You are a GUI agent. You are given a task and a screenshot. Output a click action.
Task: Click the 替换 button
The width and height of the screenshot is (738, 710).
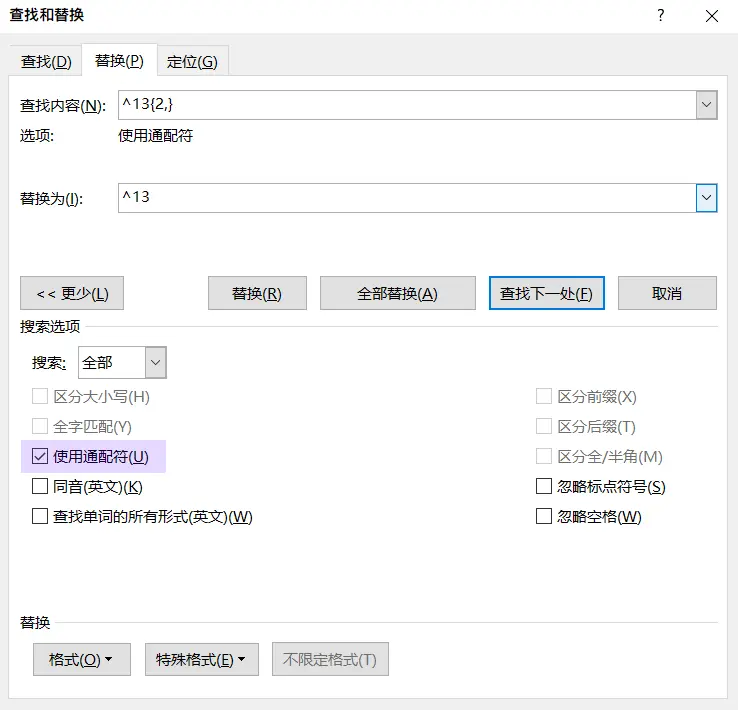point(256,293)
